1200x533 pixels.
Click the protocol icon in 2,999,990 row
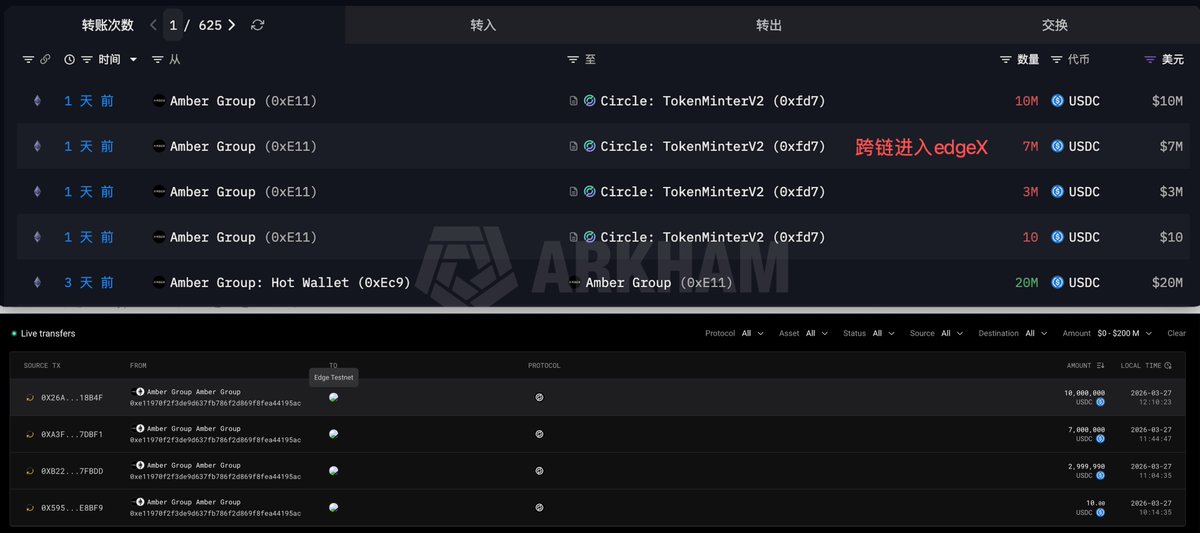pos(539,471)
